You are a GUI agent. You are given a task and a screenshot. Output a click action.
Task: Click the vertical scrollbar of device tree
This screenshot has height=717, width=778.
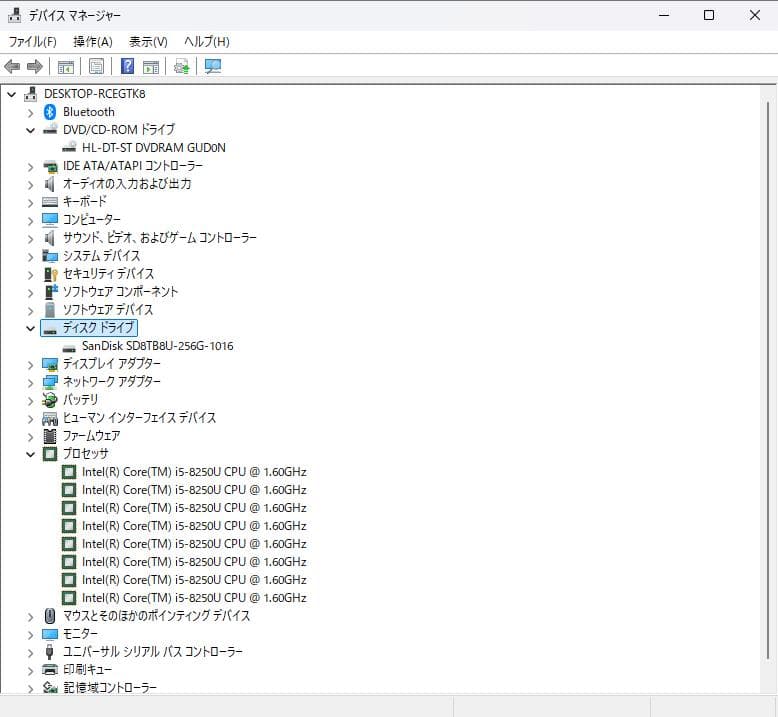click(x=768, y=382)
